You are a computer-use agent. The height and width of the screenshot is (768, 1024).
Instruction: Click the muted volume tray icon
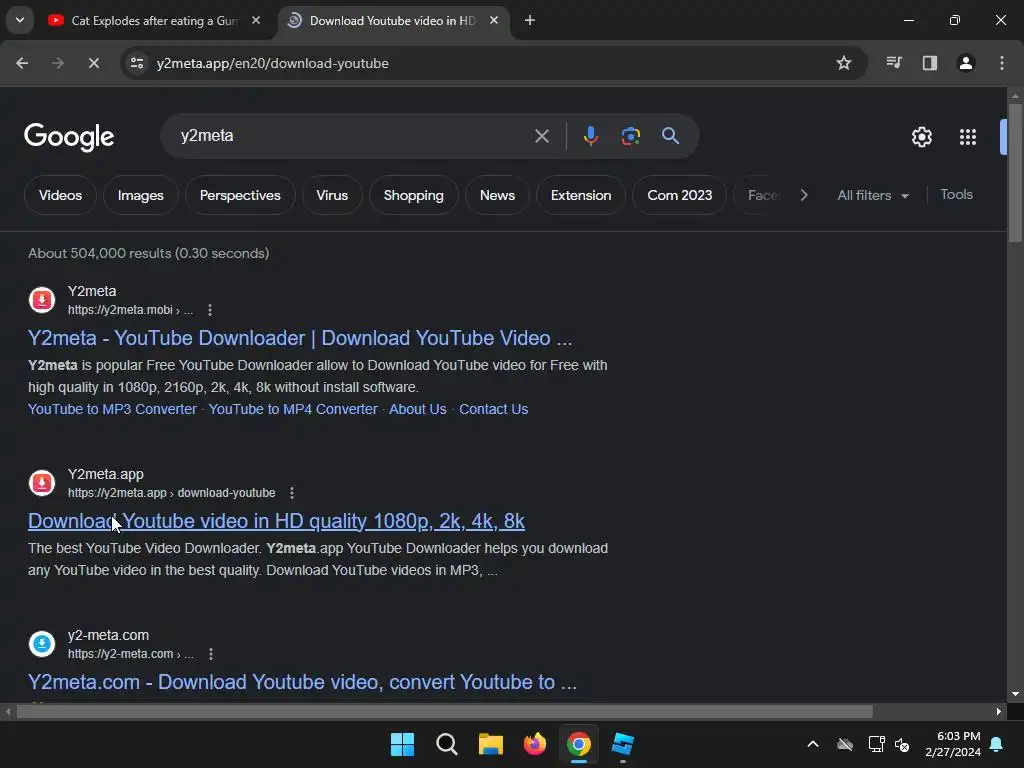(902, 744)
